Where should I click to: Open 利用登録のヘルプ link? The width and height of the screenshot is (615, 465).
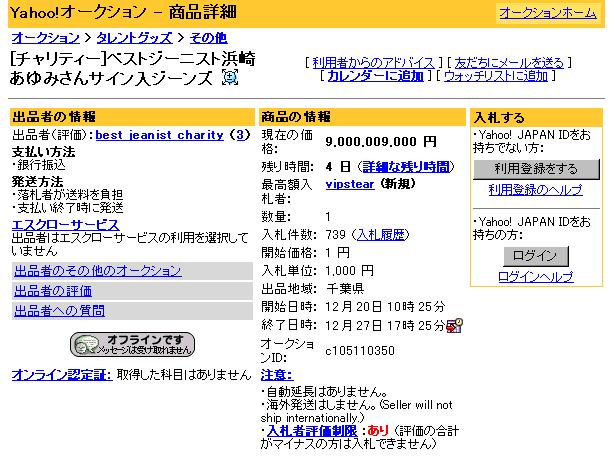tap(535, 190)
